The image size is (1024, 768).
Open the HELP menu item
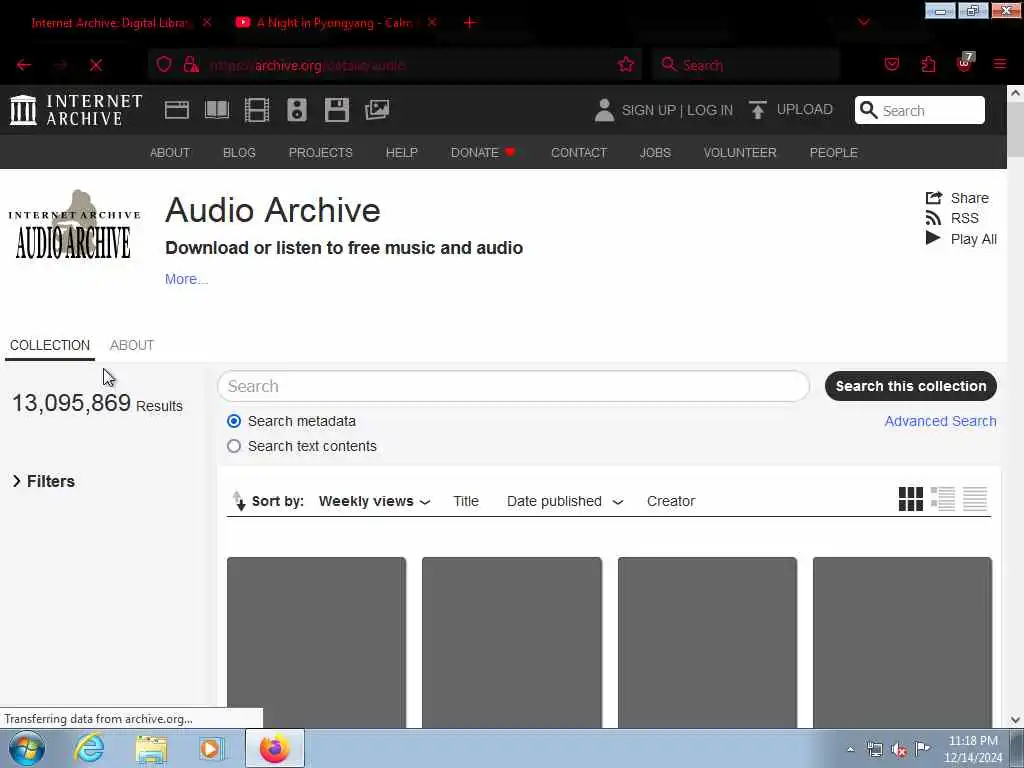coord(401,152)
